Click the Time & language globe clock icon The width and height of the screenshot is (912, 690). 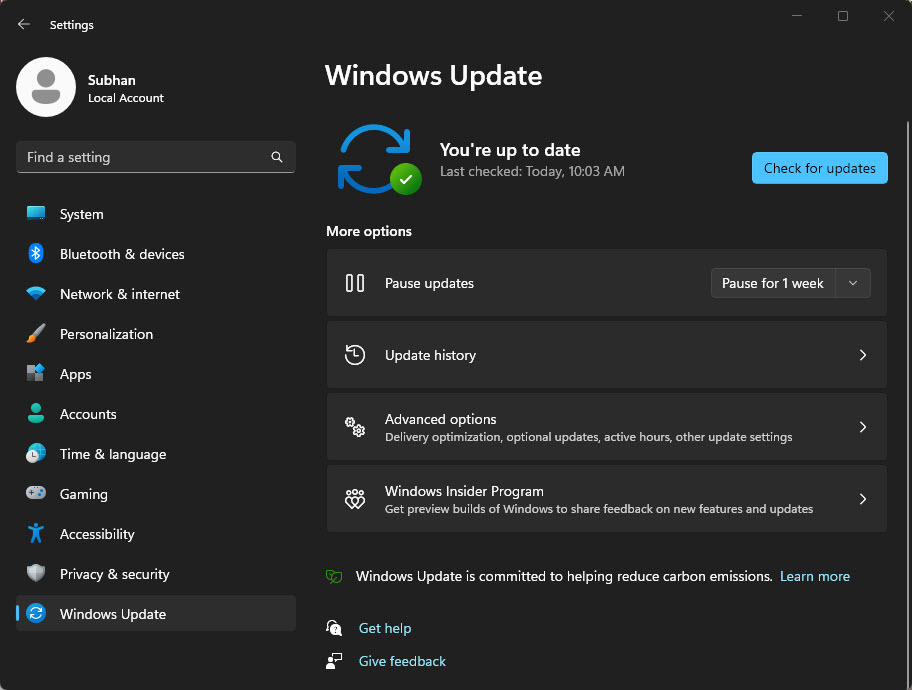pos(36,453)
